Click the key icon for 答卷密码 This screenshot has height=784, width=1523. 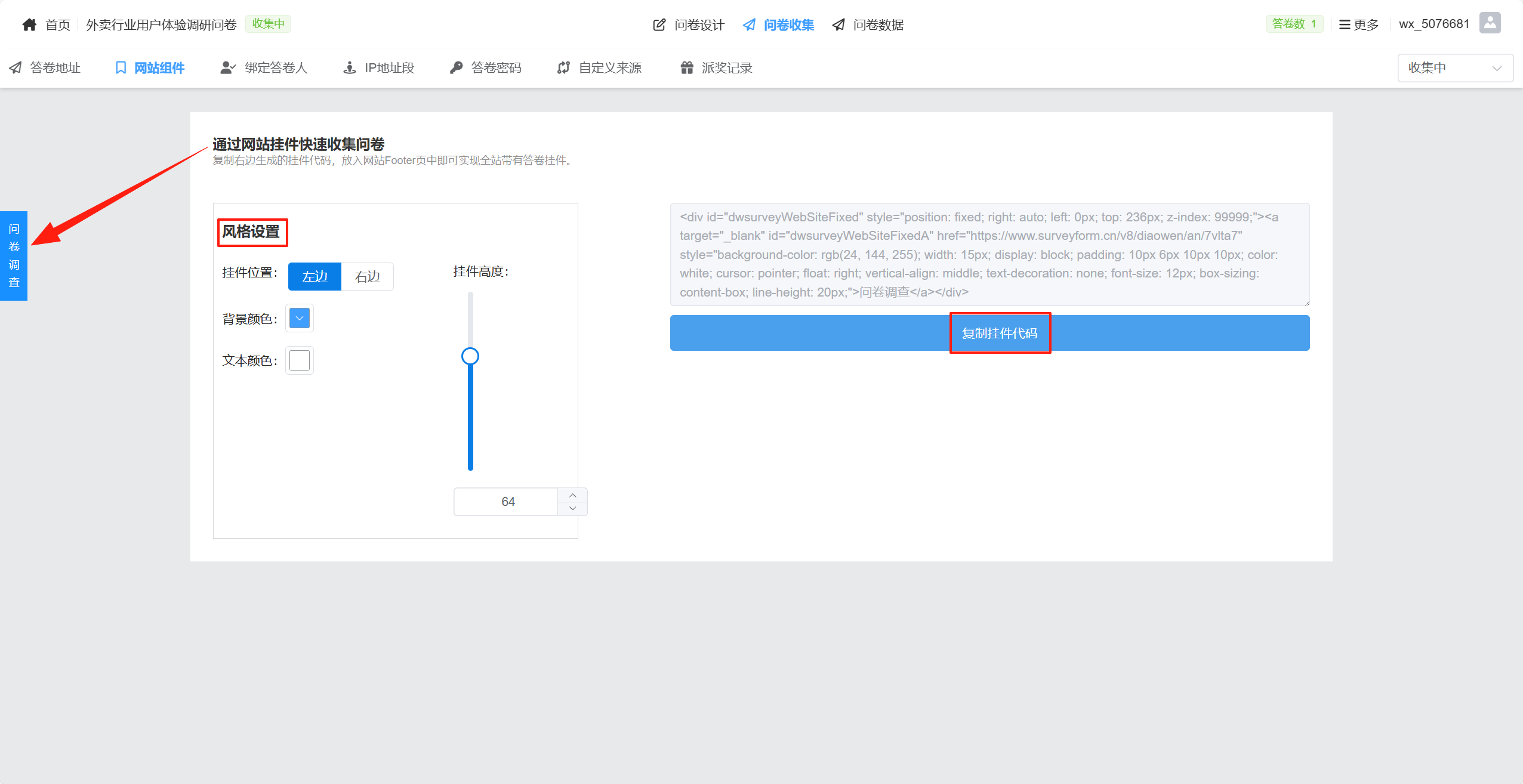[x=457, y=67]
